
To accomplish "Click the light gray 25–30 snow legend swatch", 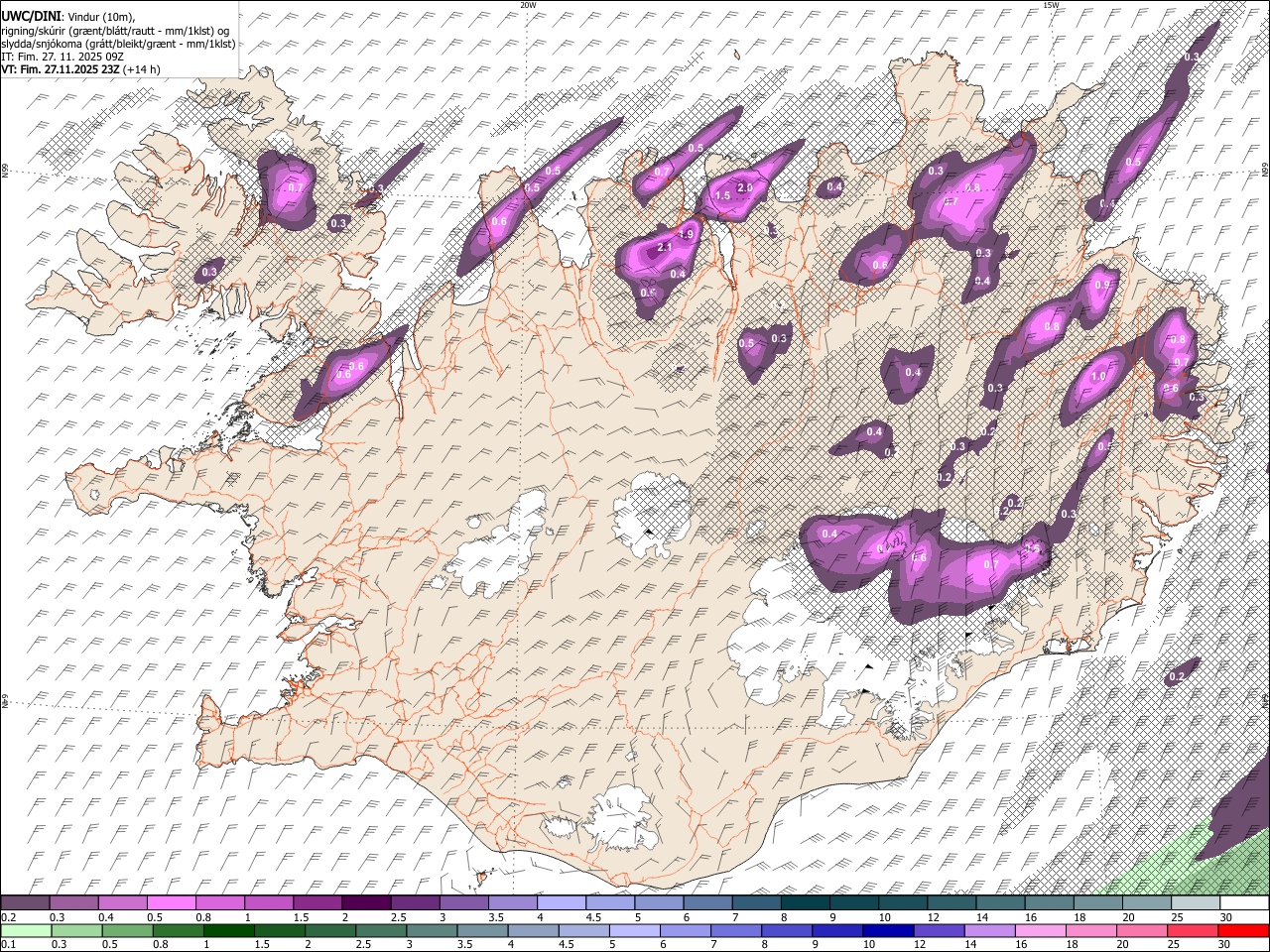I will 1195,903.
